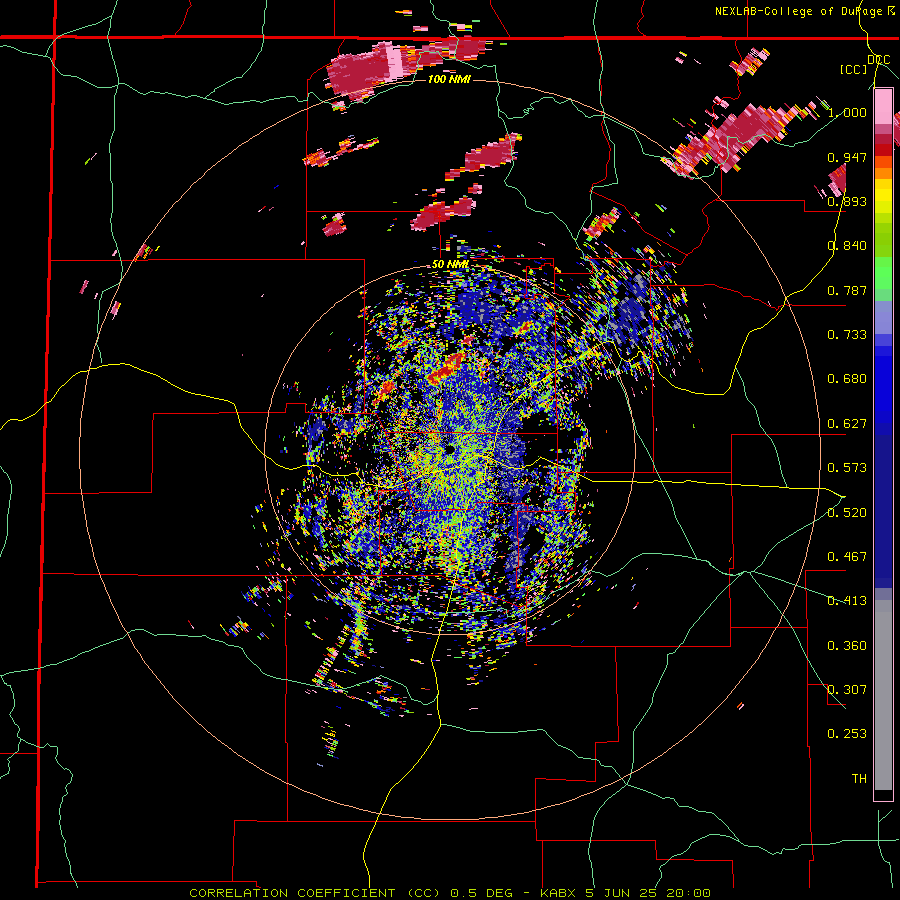Image resolution: width=900 pixels, height=900 pixels.
Task: Click the black radar site dot at ring center
Action: pyautogui.click(x=449, y=449)
